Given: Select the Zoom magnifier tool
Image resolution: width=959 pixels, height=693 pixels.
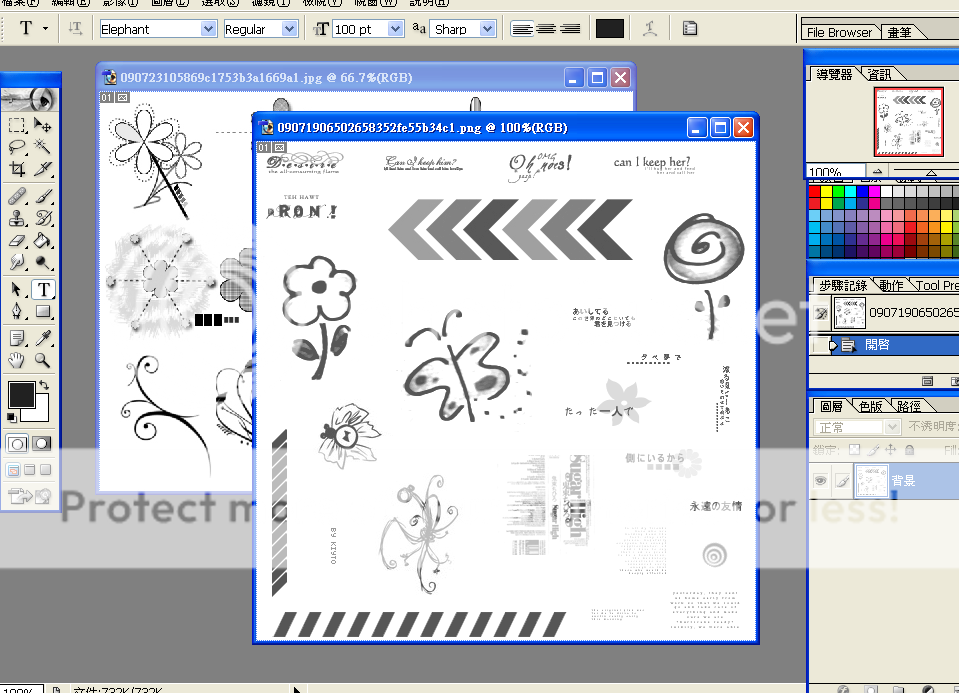Looking at the screenshot, I should pos(43,360).
